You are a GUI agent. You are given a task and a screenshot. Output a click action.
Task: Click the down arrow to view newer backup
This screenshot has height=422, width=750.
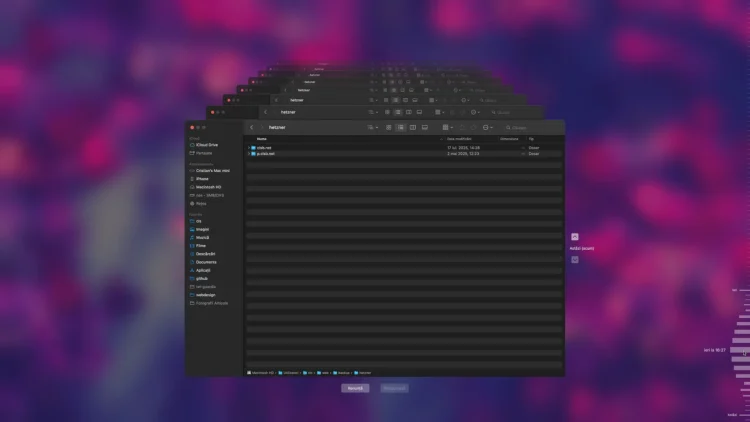coord(575,259)
